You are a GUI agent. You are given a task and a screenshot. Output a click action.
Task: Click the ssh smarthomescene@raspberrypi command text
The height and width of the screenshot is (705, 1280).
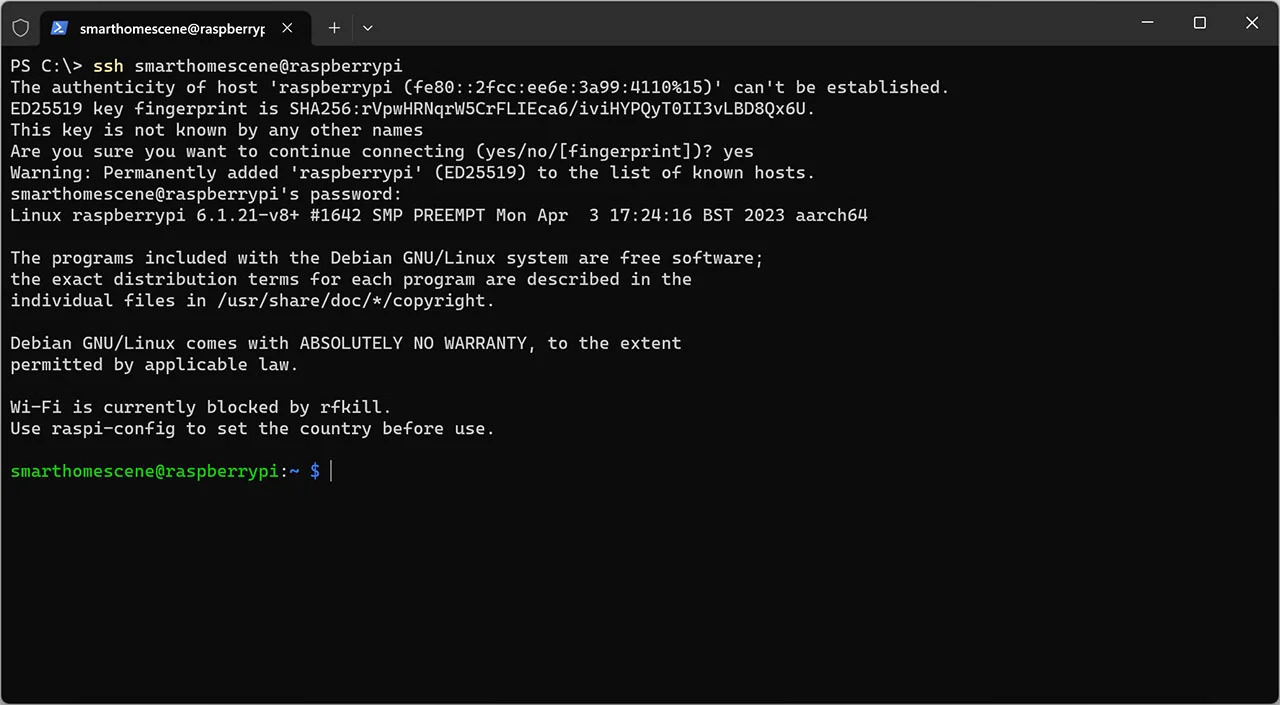pos(245,66)
